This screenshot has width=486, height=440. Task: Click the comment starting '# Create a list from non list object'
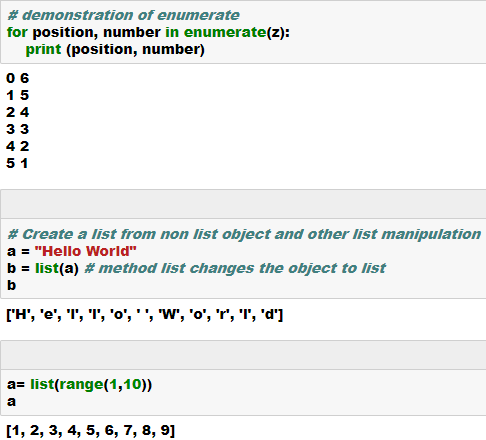[x=244, y=234]
